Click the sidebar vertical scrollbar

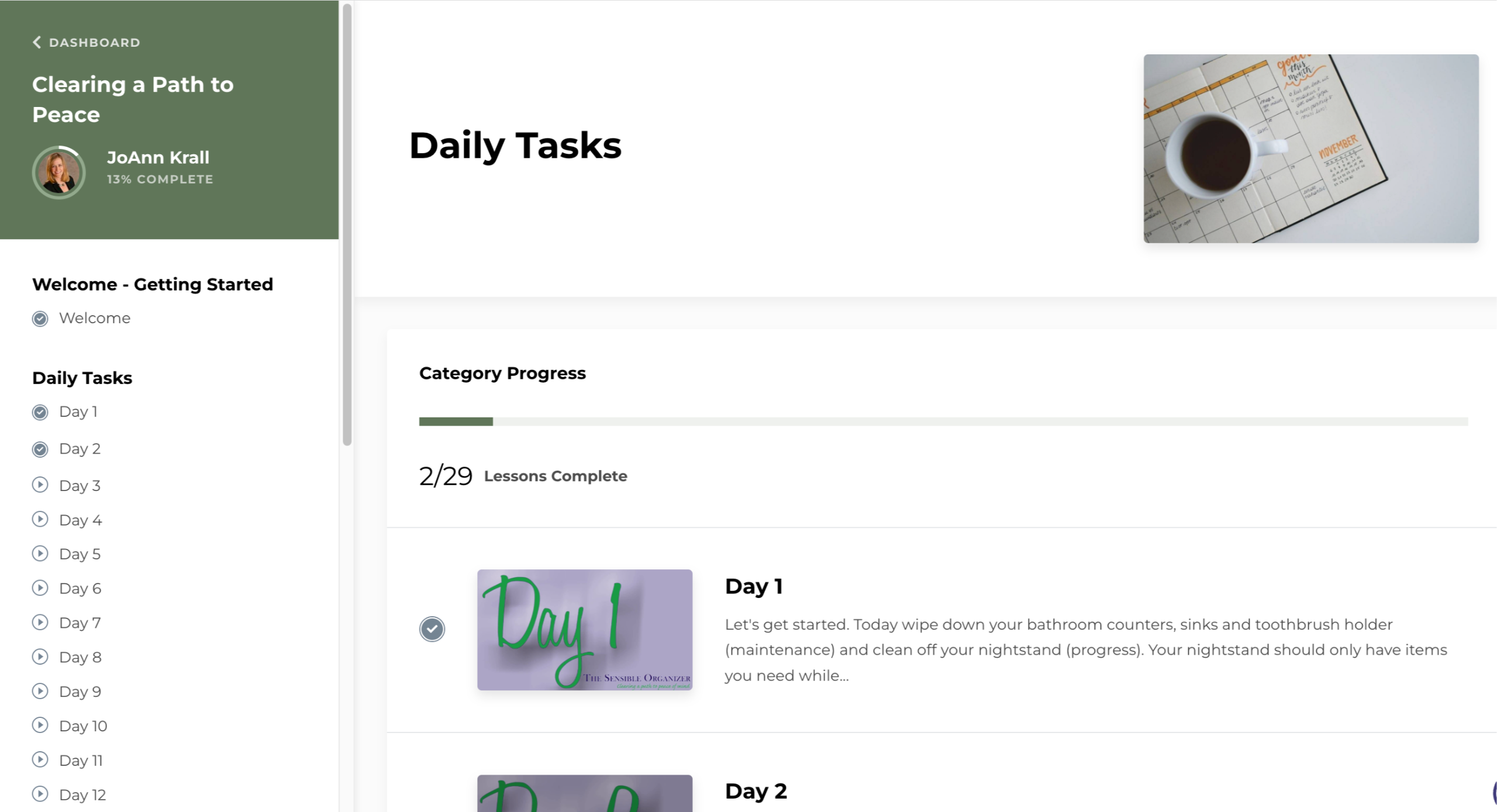pos(347,225)
